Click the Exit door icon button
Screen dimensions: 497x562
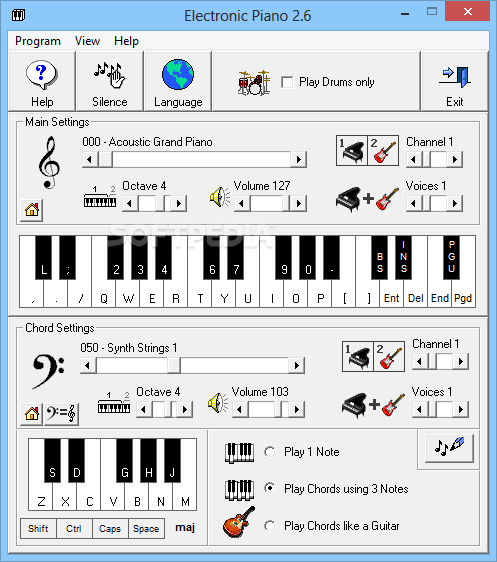click(454, 82)
